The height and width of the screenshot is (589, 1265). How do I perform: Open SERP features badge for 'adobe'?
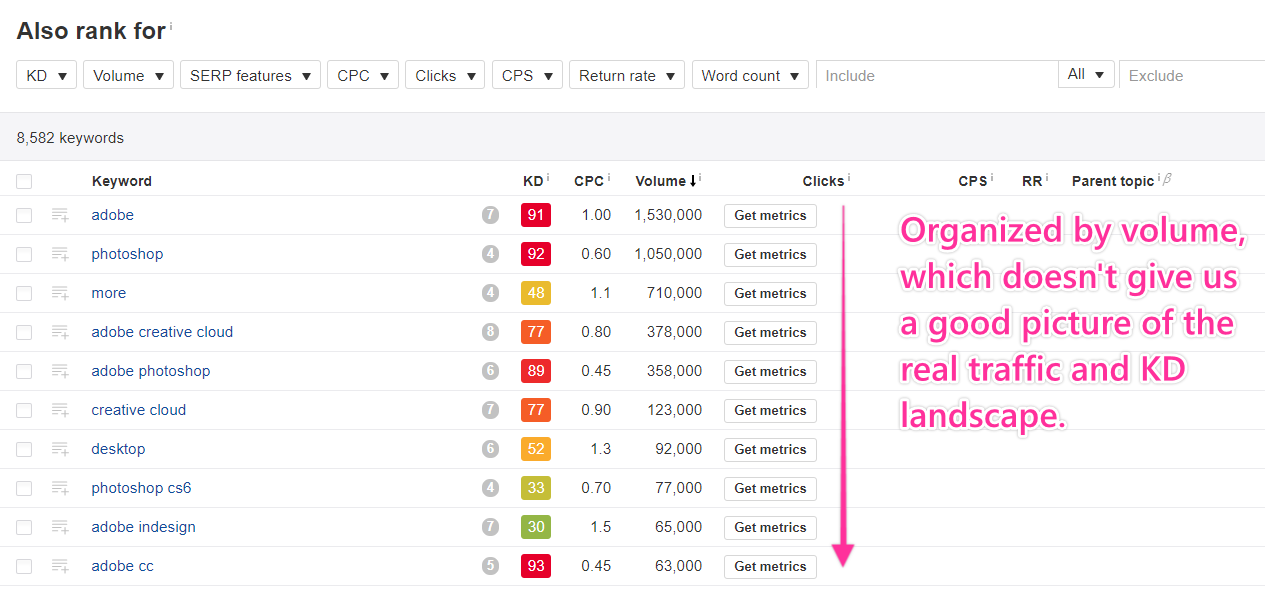[490, 215]
